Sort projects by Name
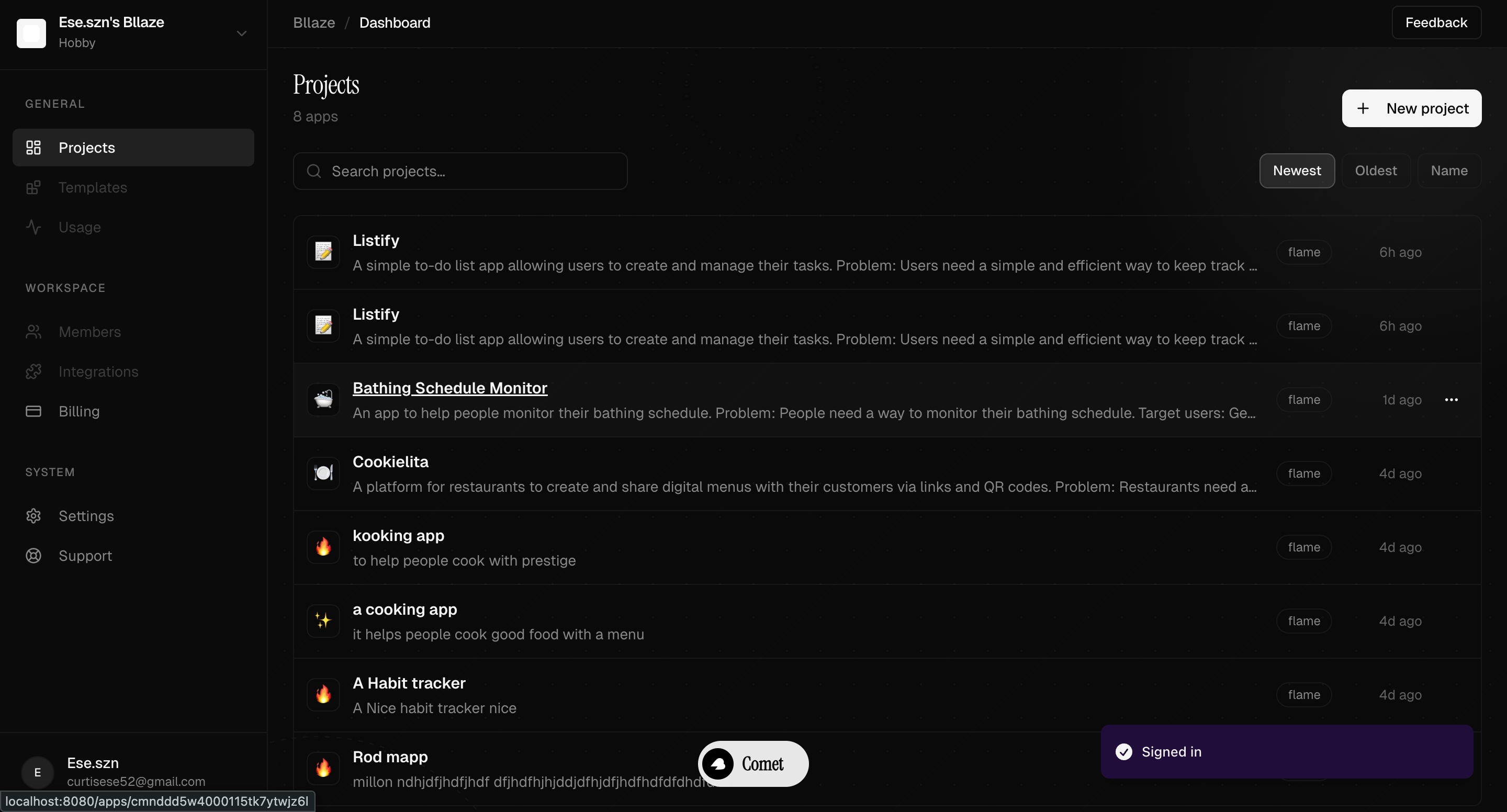This screenshot has width=1507, height=812. tap(1448, 171)
